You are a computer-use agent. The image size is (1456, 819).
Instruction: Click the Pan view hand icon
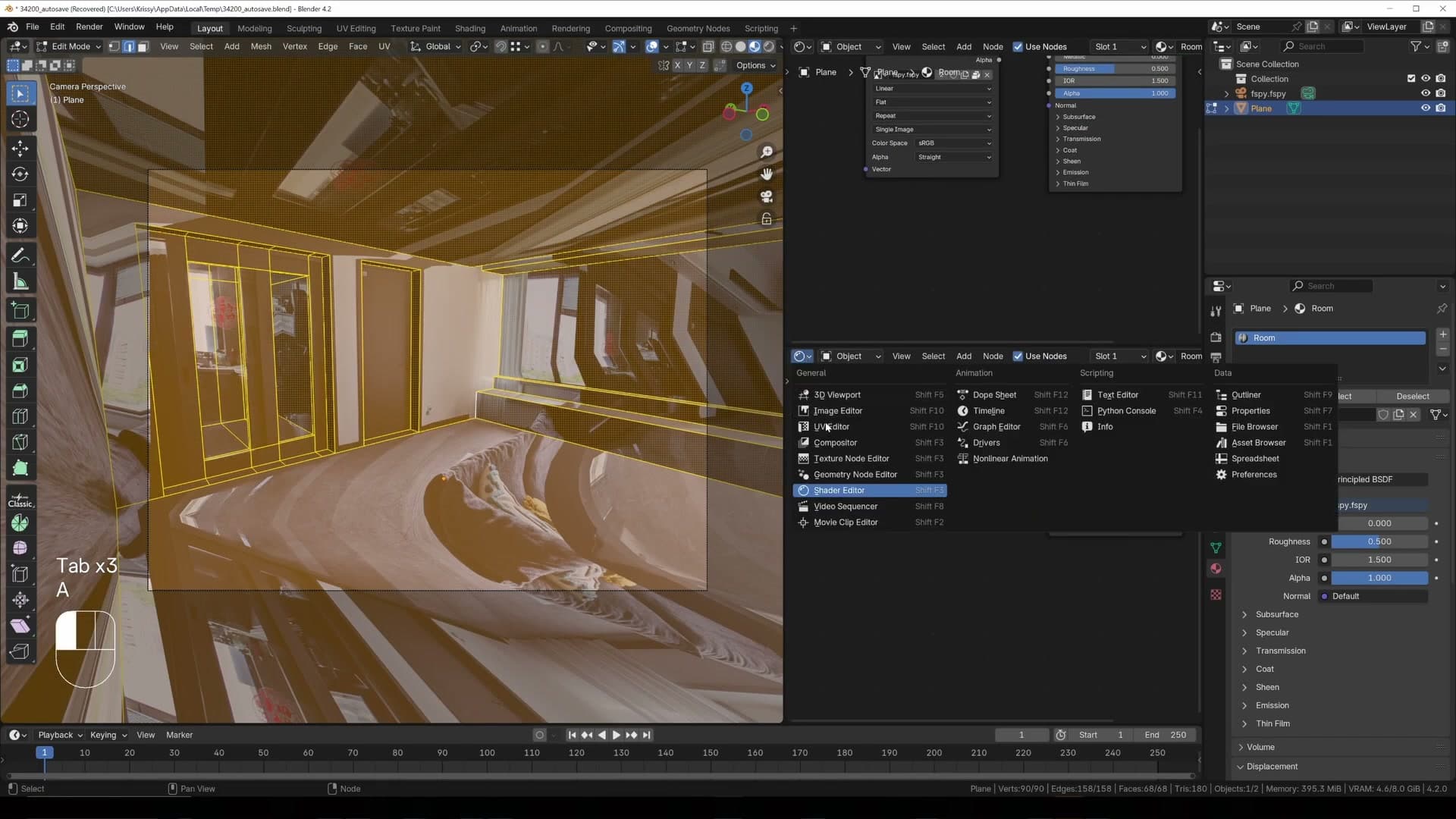pyautogui.click(x=767, y=174)
